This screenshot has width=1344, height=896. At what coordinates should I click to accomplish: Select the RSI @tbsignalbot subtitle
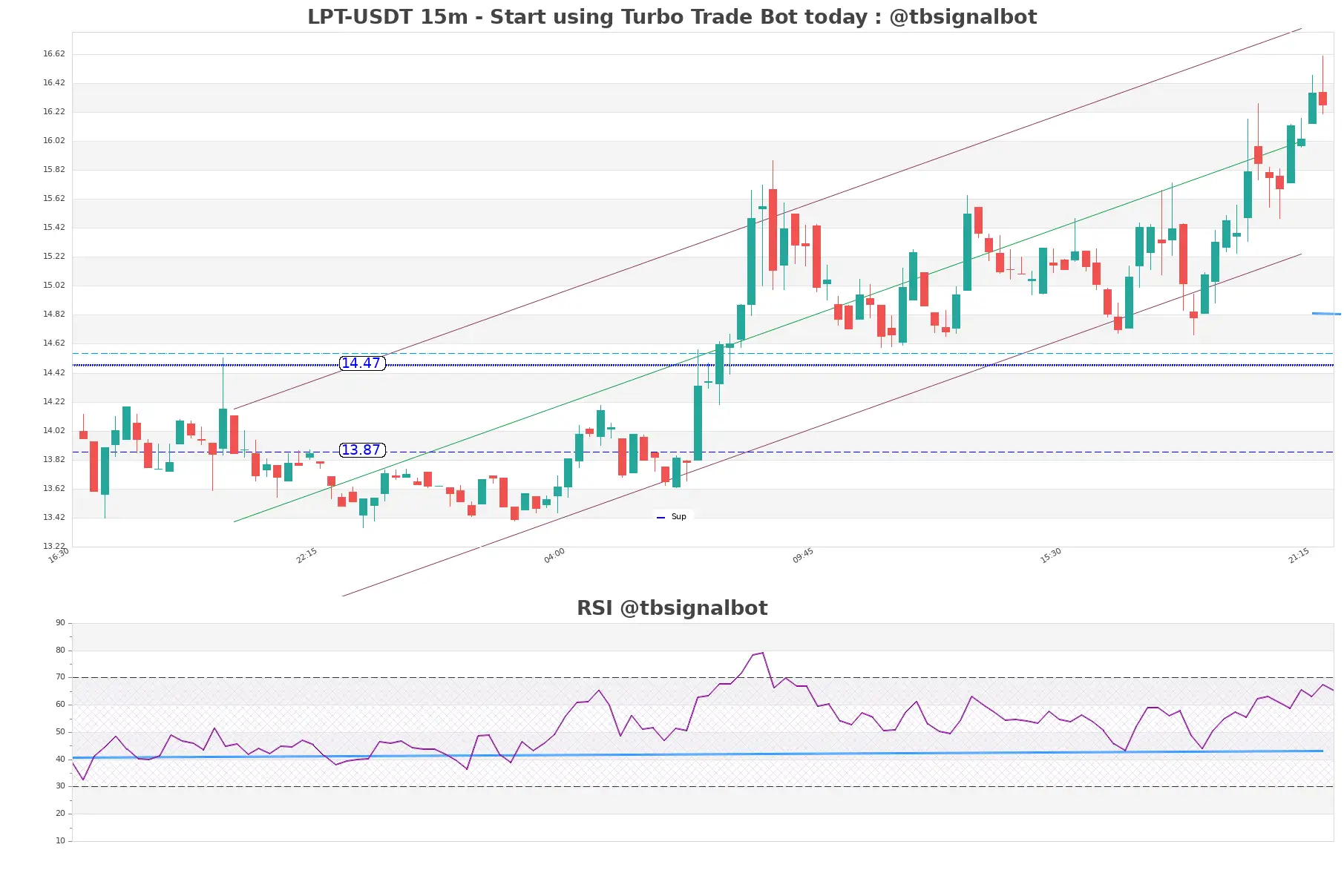672,608
